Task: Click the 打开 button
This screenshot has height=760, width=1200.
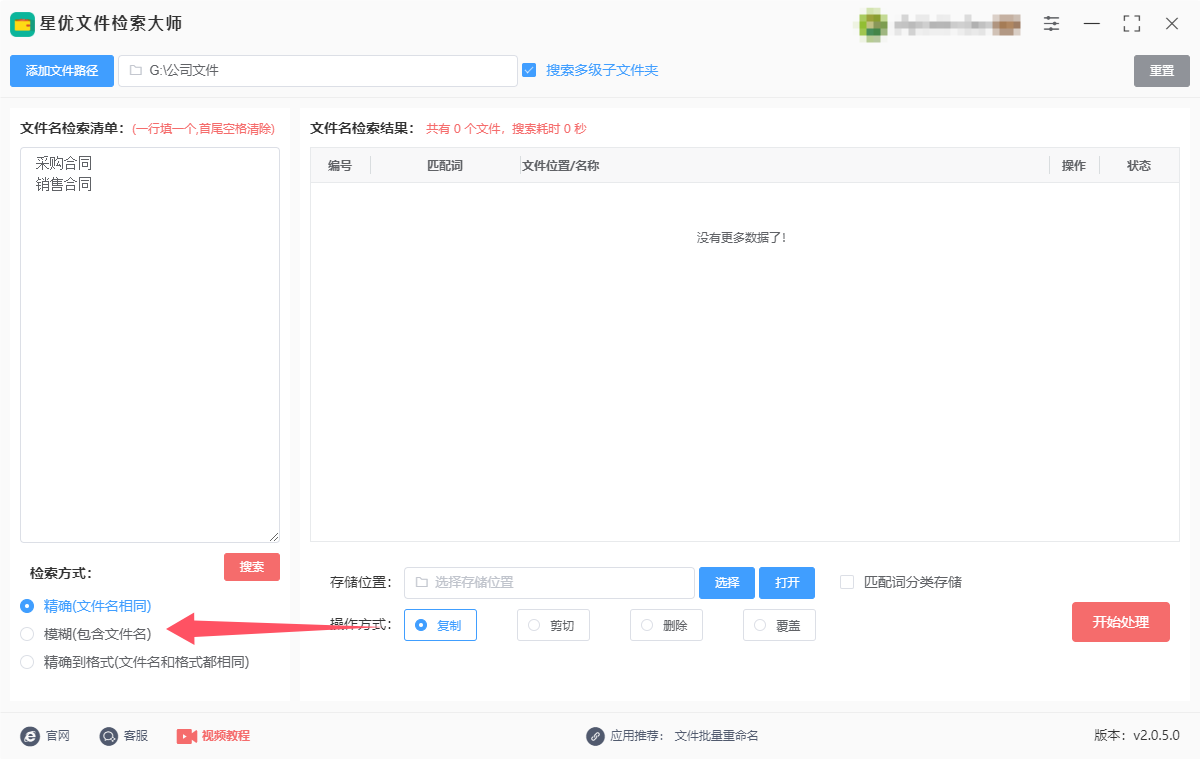Action: (787, 583)
